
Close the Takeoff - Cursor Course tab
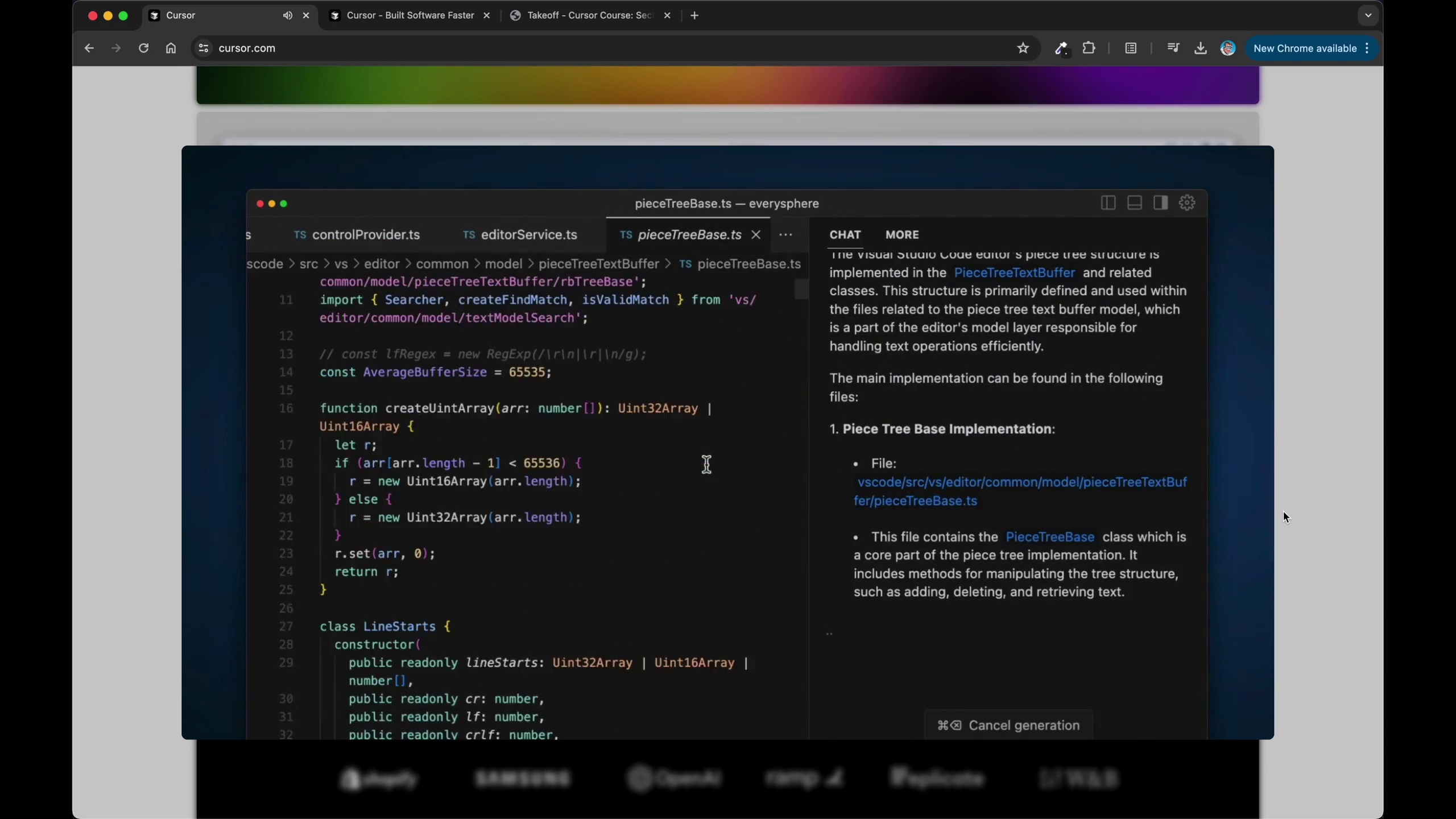(667, 15)
